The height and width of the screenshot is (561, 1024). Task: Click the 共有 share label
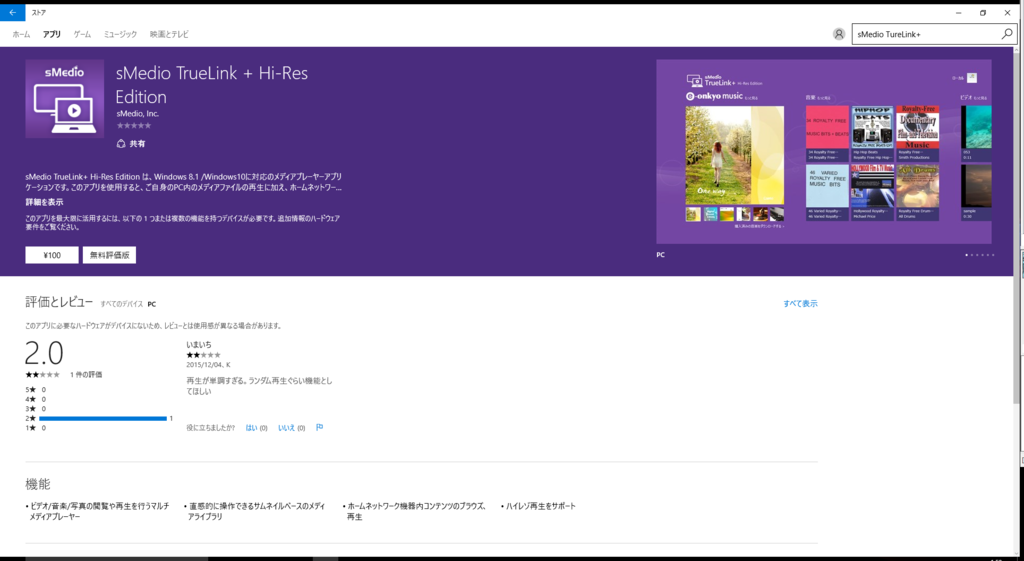point(137,144)
